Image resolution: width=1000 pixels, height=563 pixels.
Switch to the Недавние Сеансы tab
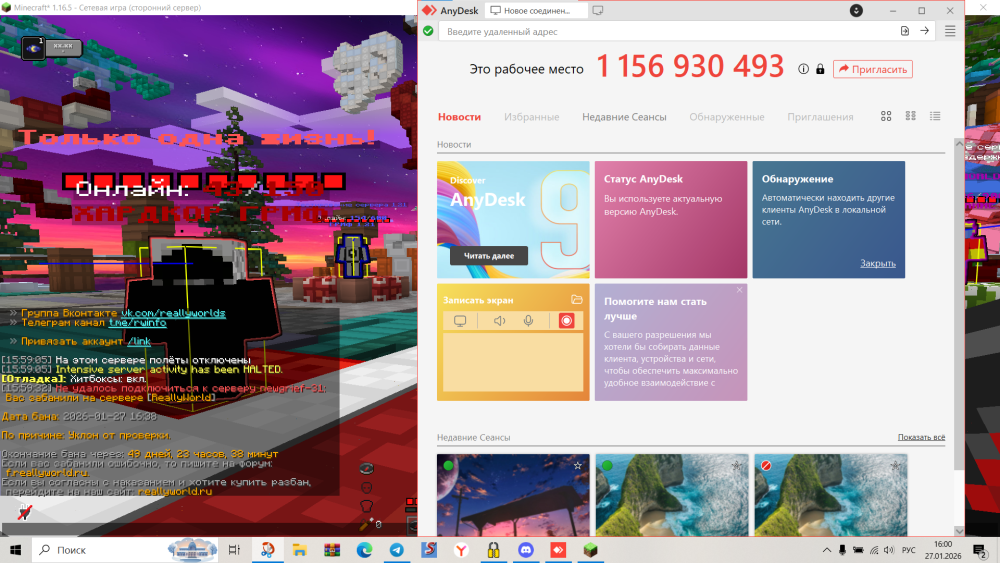pyautogui.click(x=624, y=117)
